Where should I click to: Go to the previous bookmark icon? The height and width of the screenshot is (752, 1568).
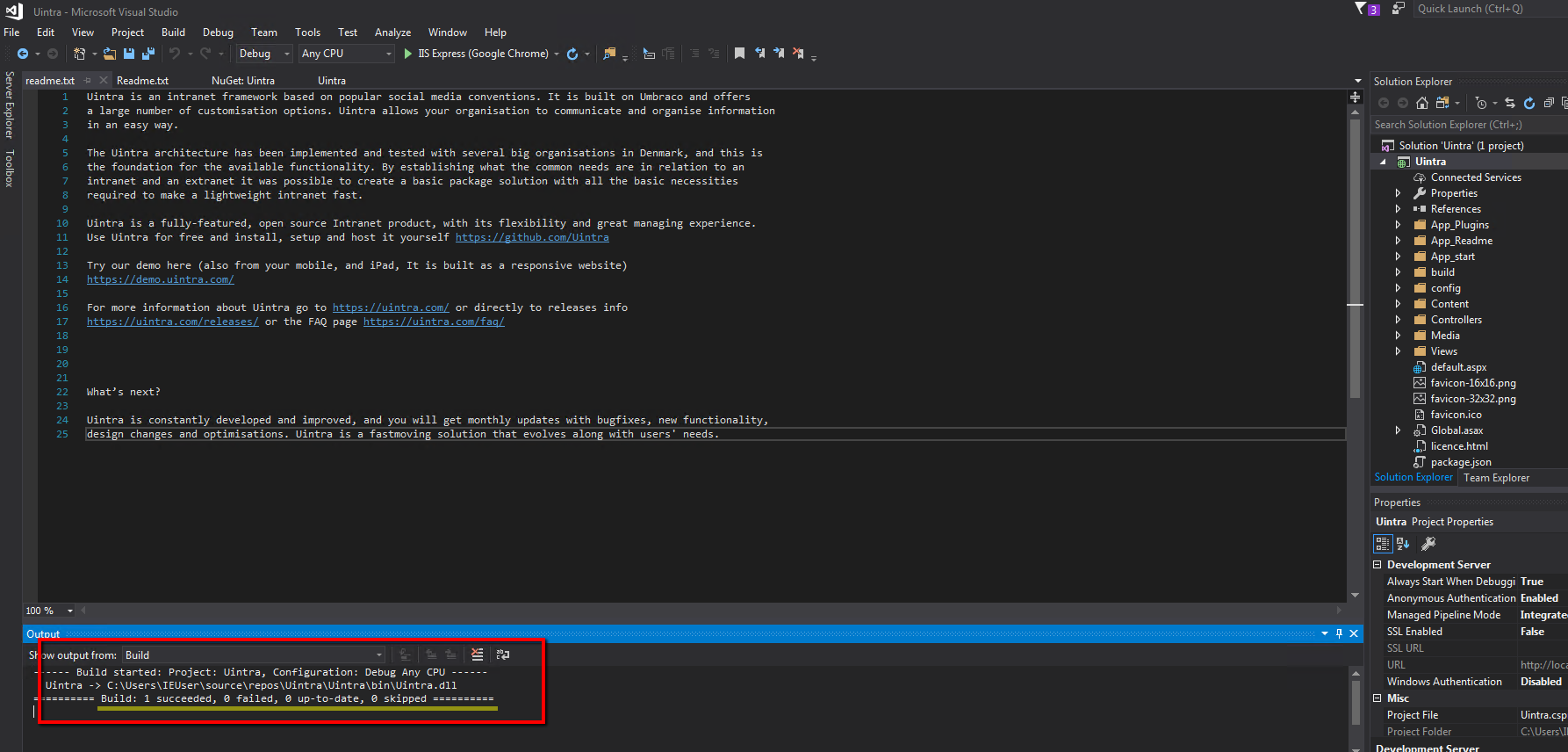point(759,54)
